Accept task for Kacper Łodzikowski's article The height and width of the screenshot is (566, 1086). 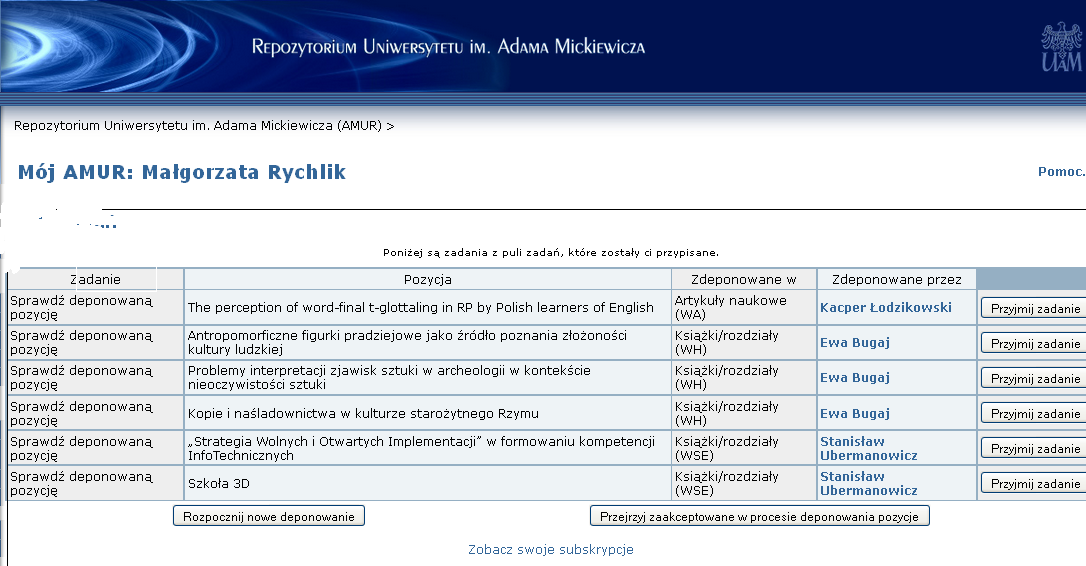pos(1034,308)
